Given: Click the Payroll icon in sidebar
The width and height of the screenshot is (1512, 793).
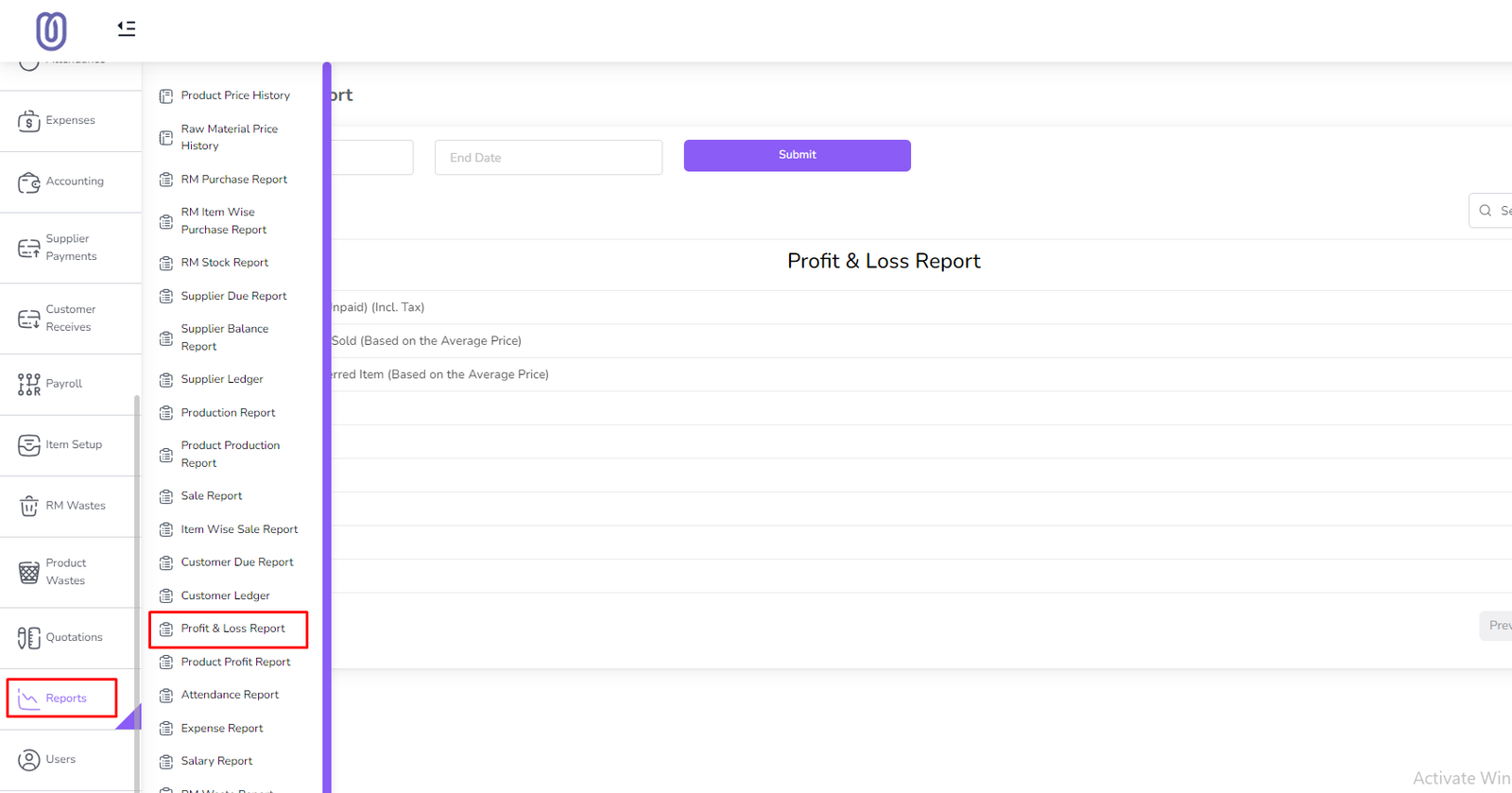Looking at the screenshot, I should (29, 384).
